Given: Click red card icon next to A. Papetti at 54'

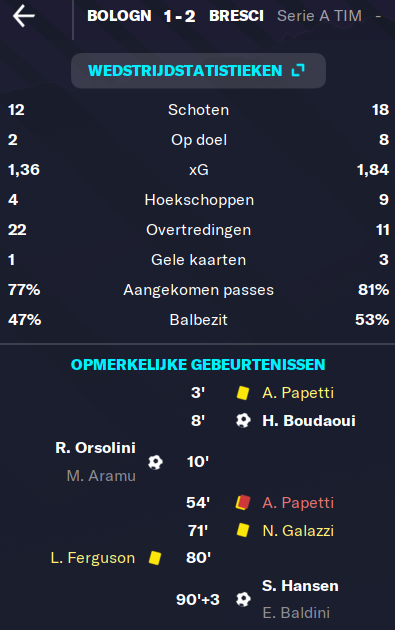Looking at the screenshot, I should click(243, 503).
